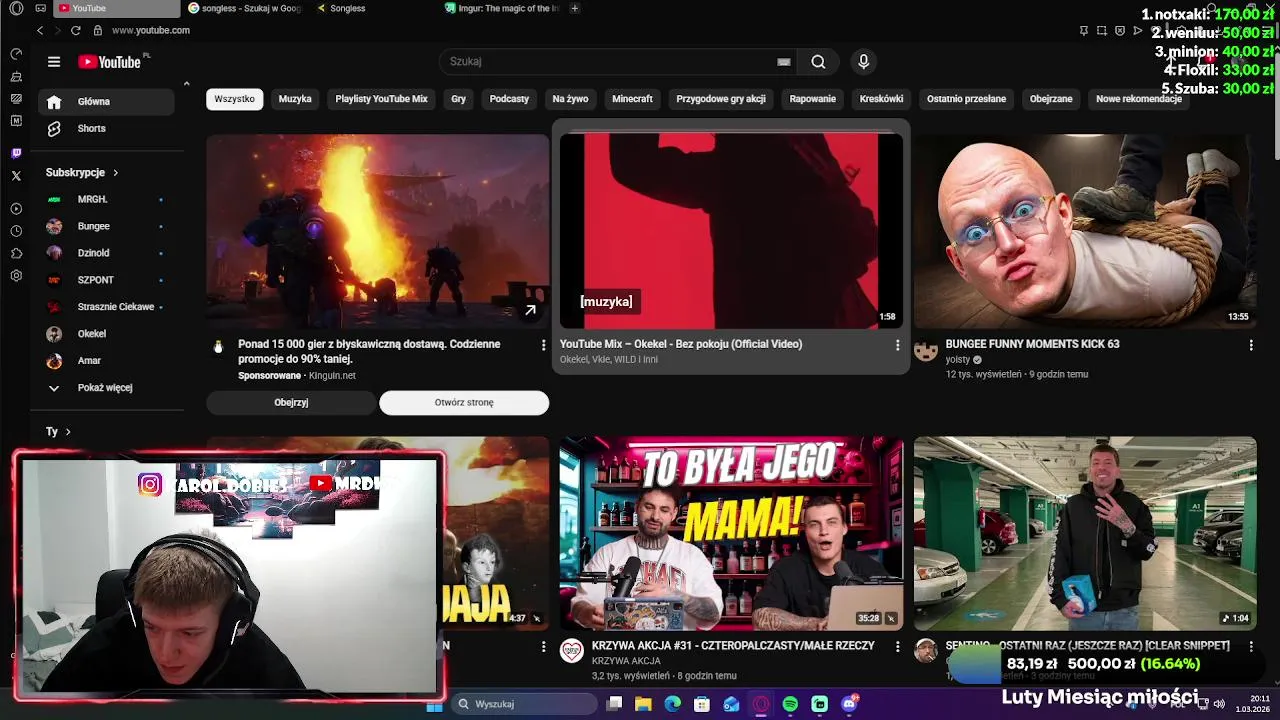Open Twitch from Opera sidebar
Image resolution: width=1280 pixels, height=720 pixels.
pos(16,153)
